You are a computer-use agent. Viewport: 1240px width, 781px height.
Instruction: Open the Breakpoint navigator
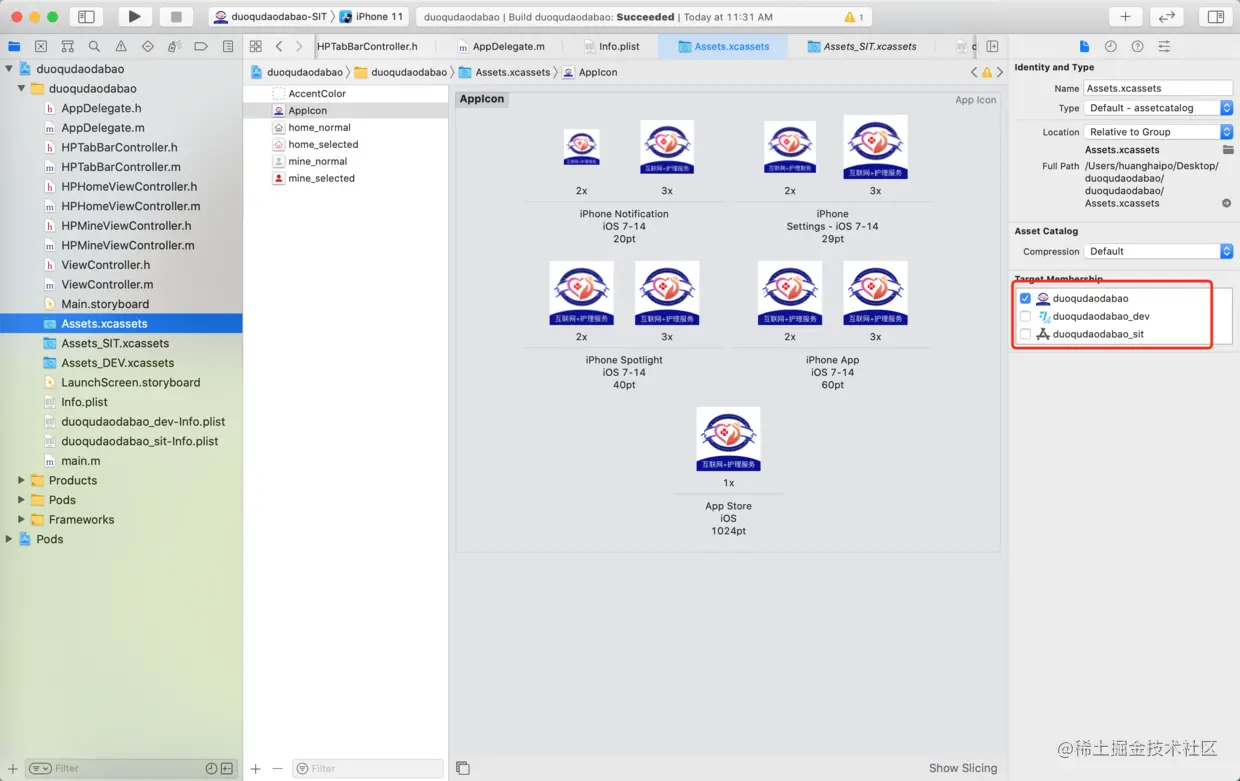[x=201, y=46]
